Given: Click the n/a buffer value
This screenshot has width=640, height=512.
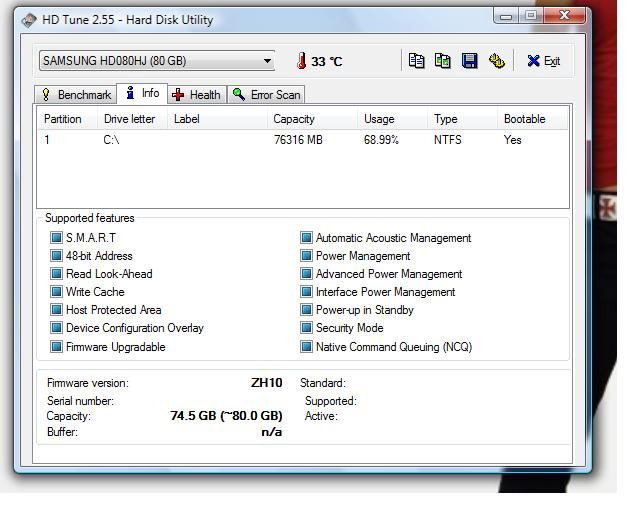Looking at the screenshot, I should [272, 432].
